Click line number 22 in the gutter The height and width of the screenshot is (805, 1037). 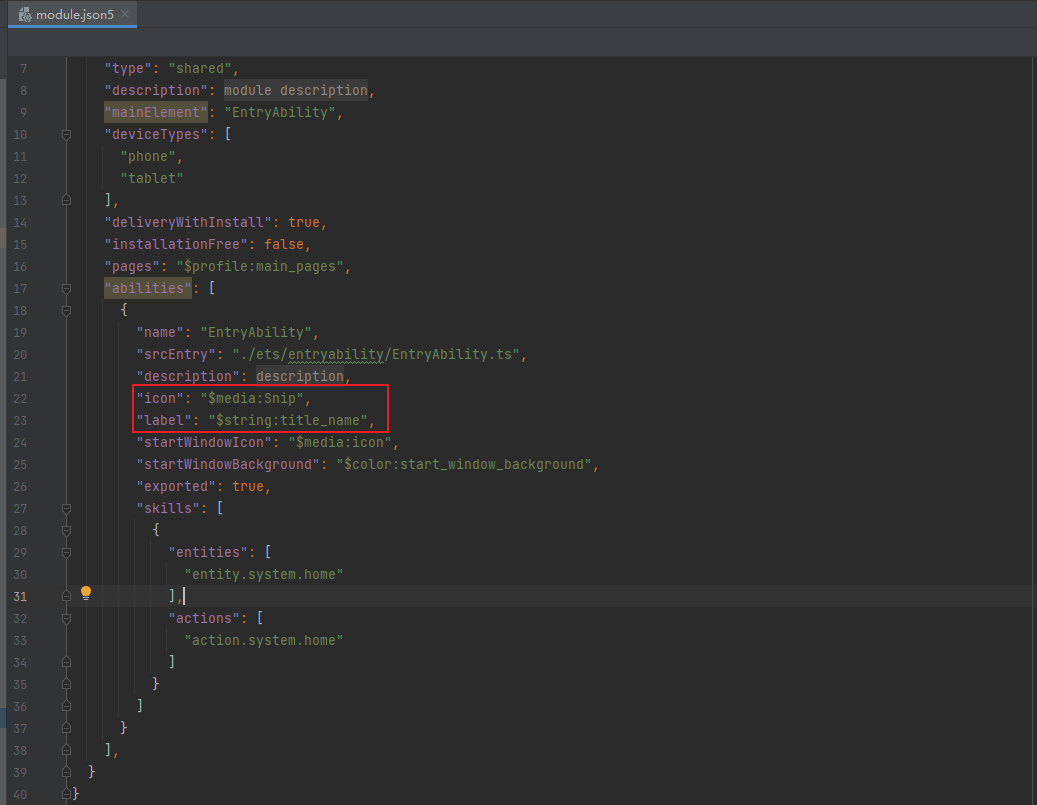[21, 399]
